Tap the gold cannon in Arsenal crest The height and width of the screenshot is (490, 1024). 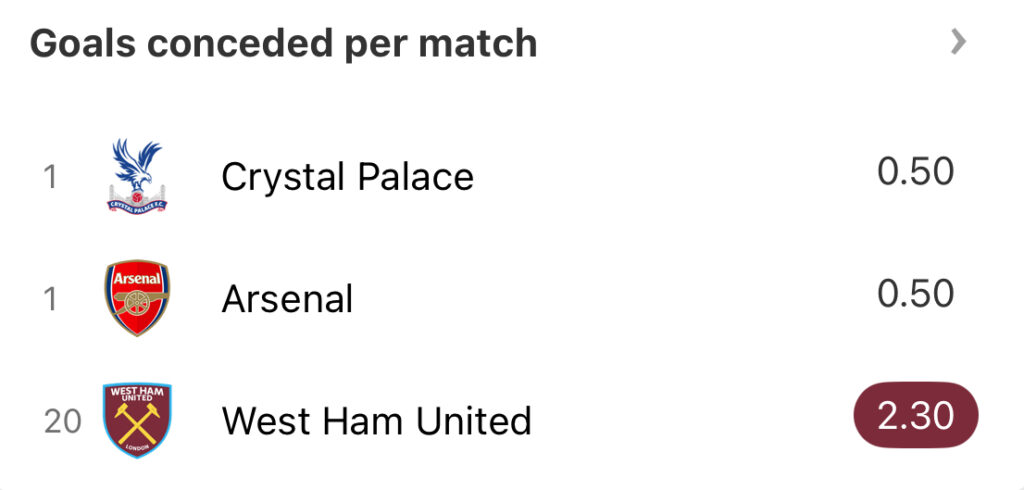[138, 303]
